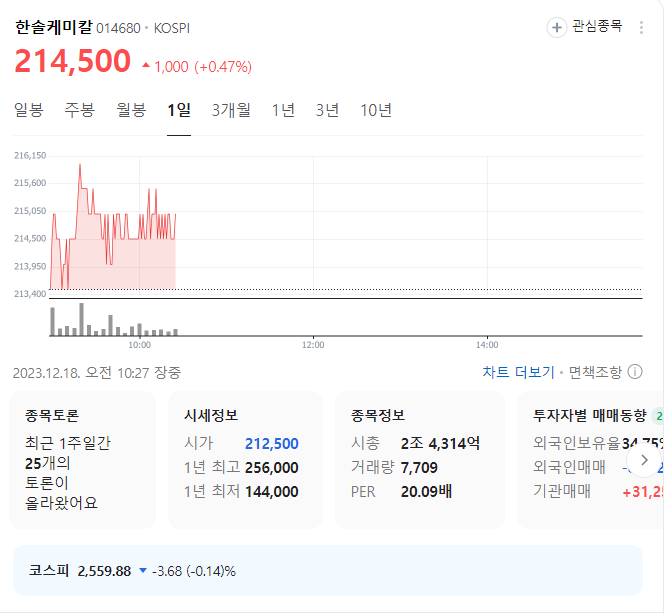Click the stock name 한솔케미칼

[54, 27]
